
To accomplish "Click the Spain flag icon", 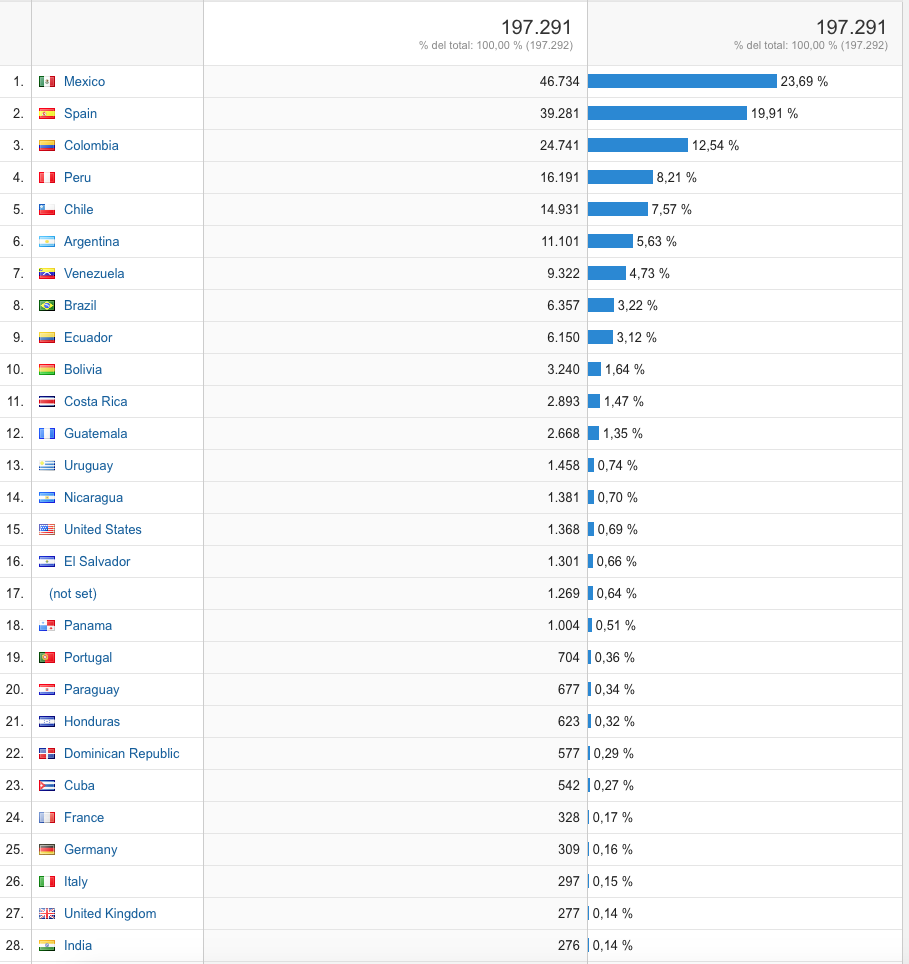I will (47, 114).
